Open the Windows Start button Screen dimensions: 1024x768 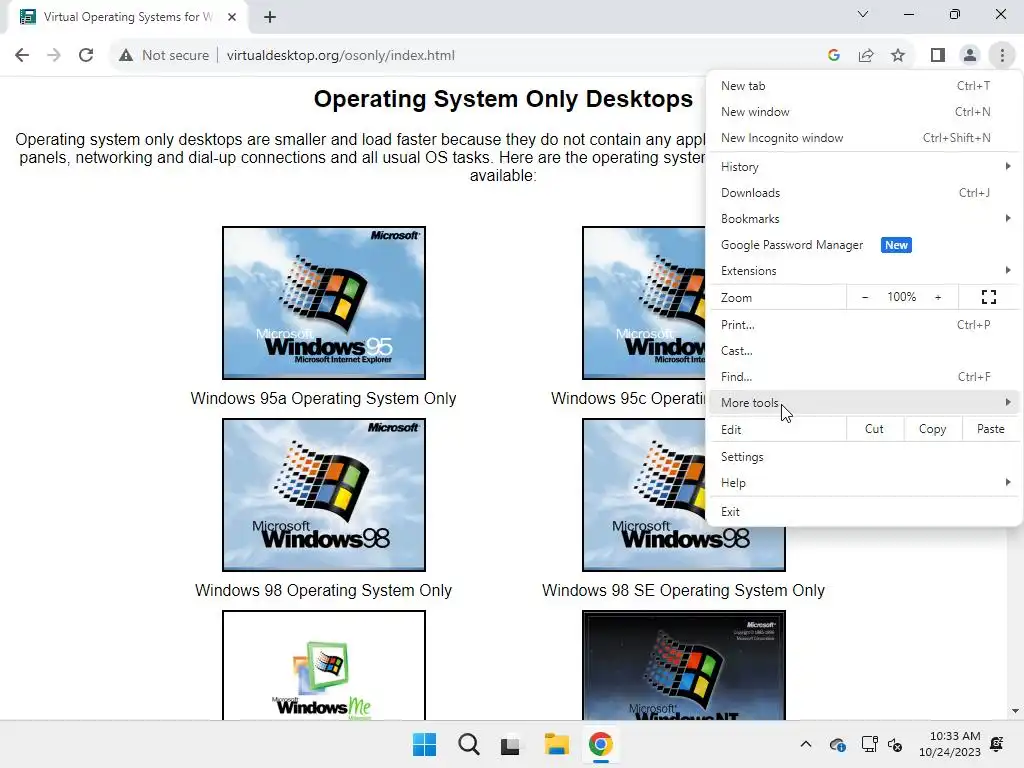424,744
